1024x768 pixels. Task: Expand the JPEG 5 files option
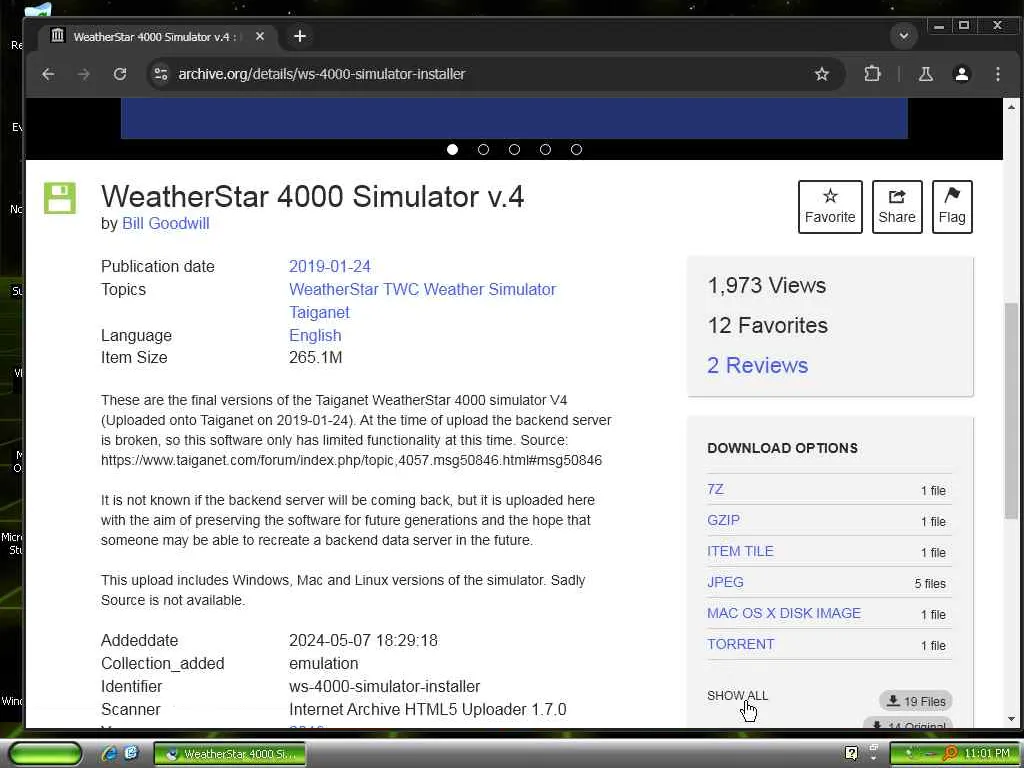(x=726, y=582)
